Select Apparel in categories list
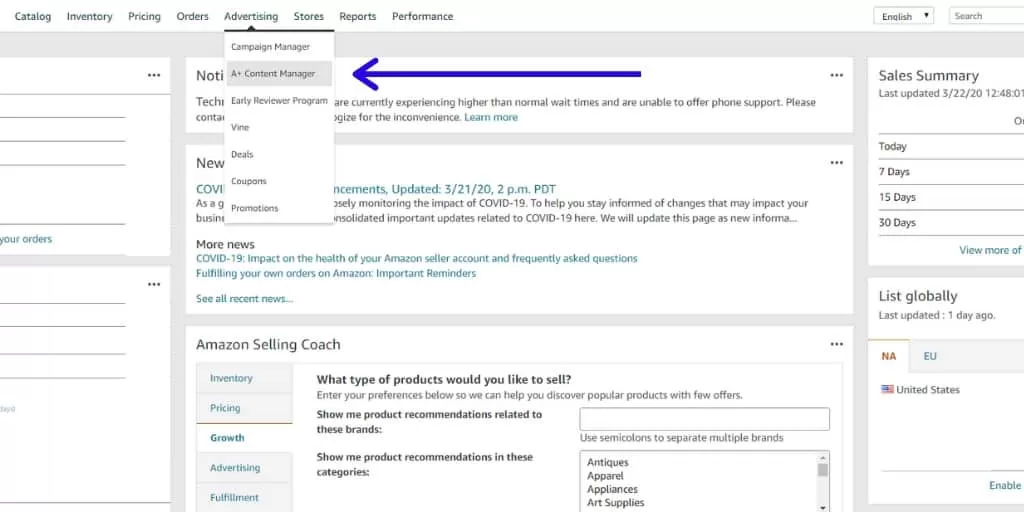The height and width of the screenshot is (512, 1024). 605,476
